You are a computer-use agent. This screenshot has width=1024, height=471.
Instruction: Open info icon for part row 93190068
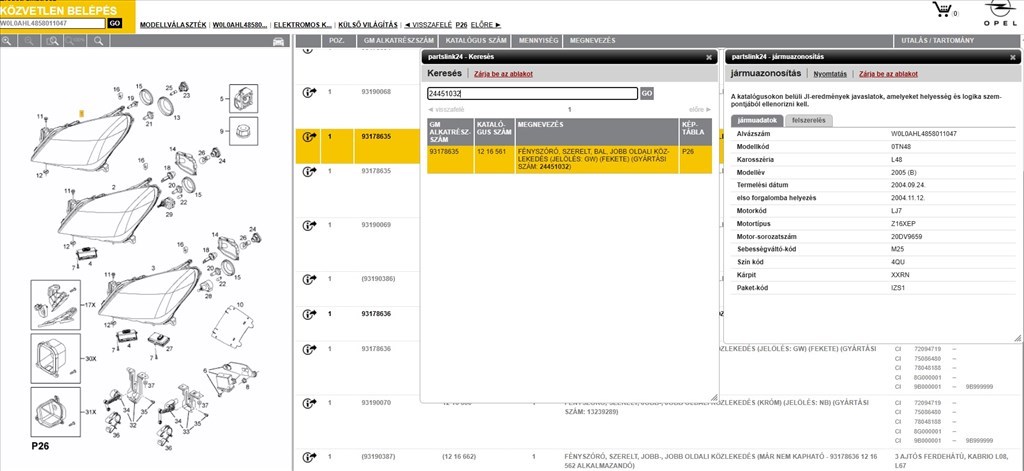coord(309,93)
